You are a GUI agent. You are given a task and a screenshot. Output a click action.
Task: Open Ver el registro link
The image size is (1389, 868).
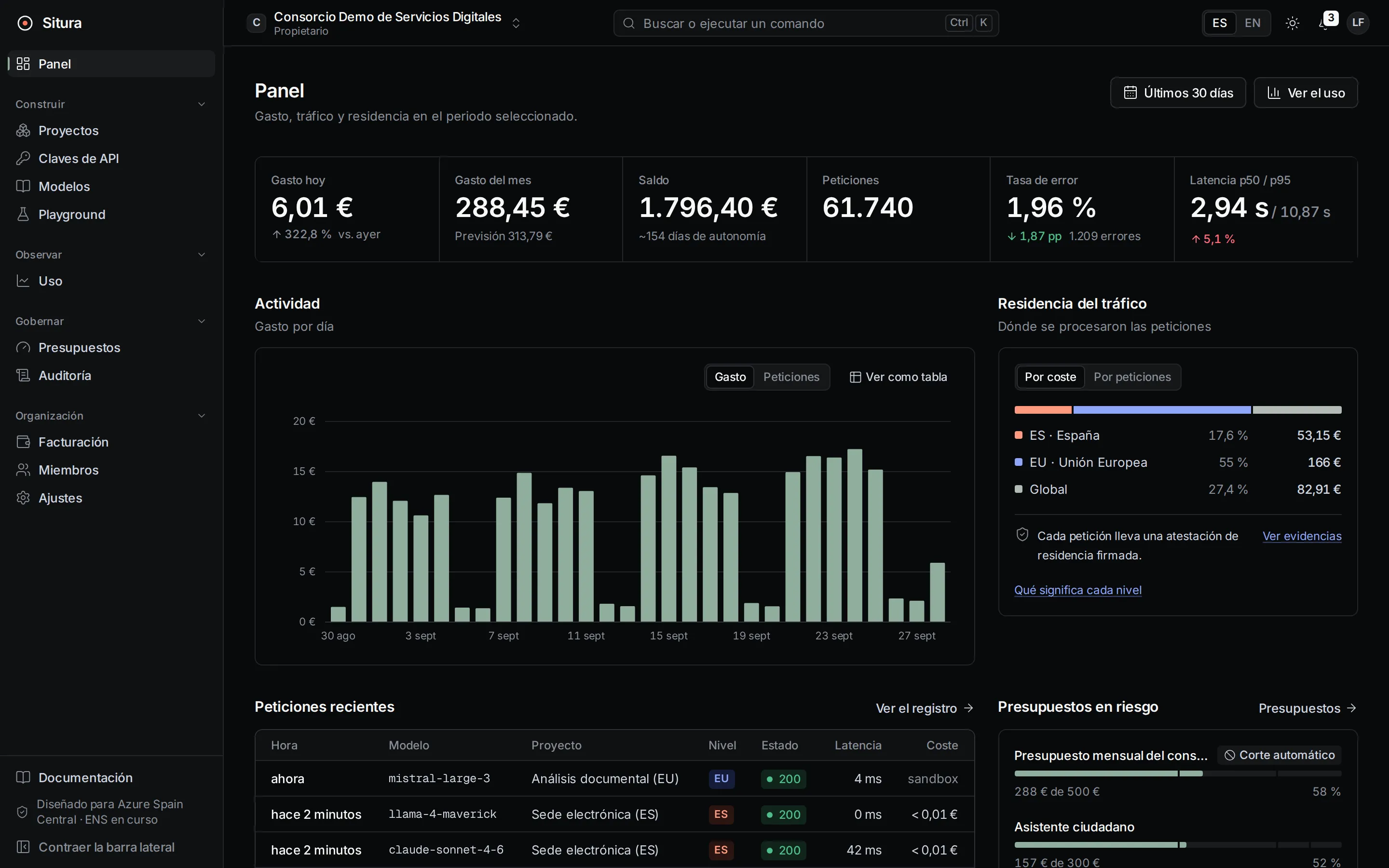tap(925, 708)
